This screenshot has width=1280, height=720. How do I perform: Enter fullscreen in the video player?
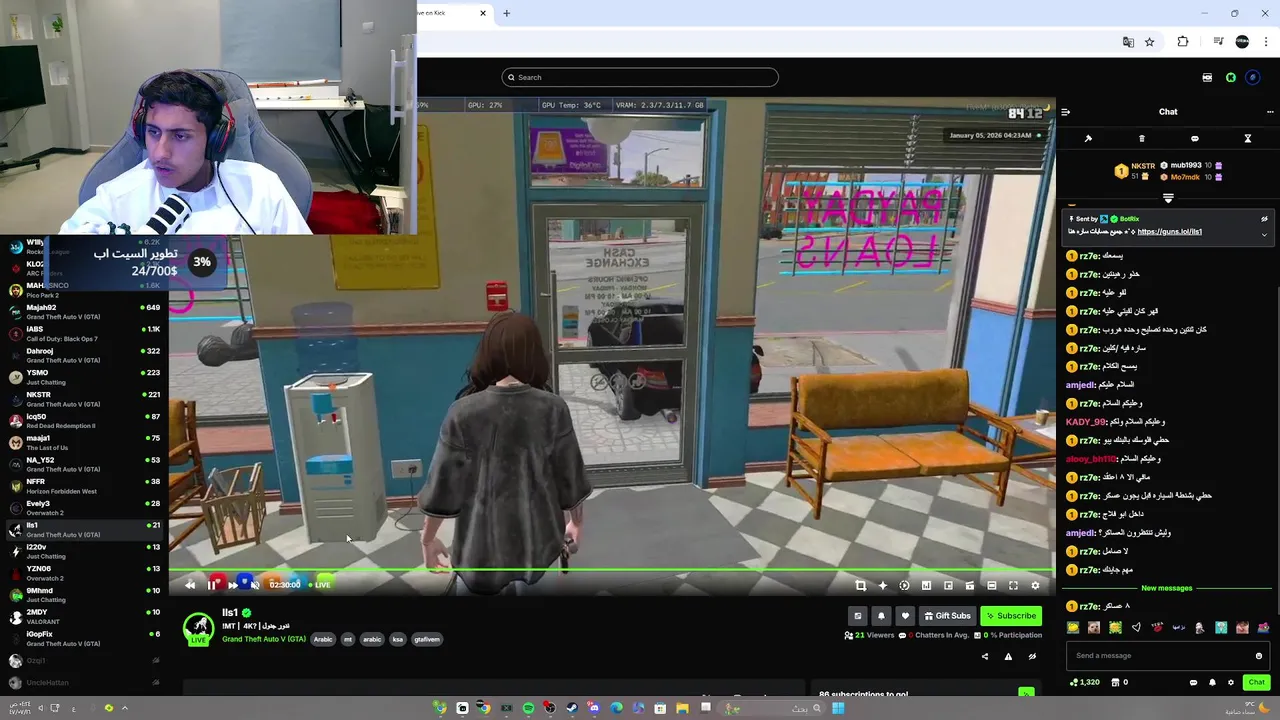(1013, 586)
